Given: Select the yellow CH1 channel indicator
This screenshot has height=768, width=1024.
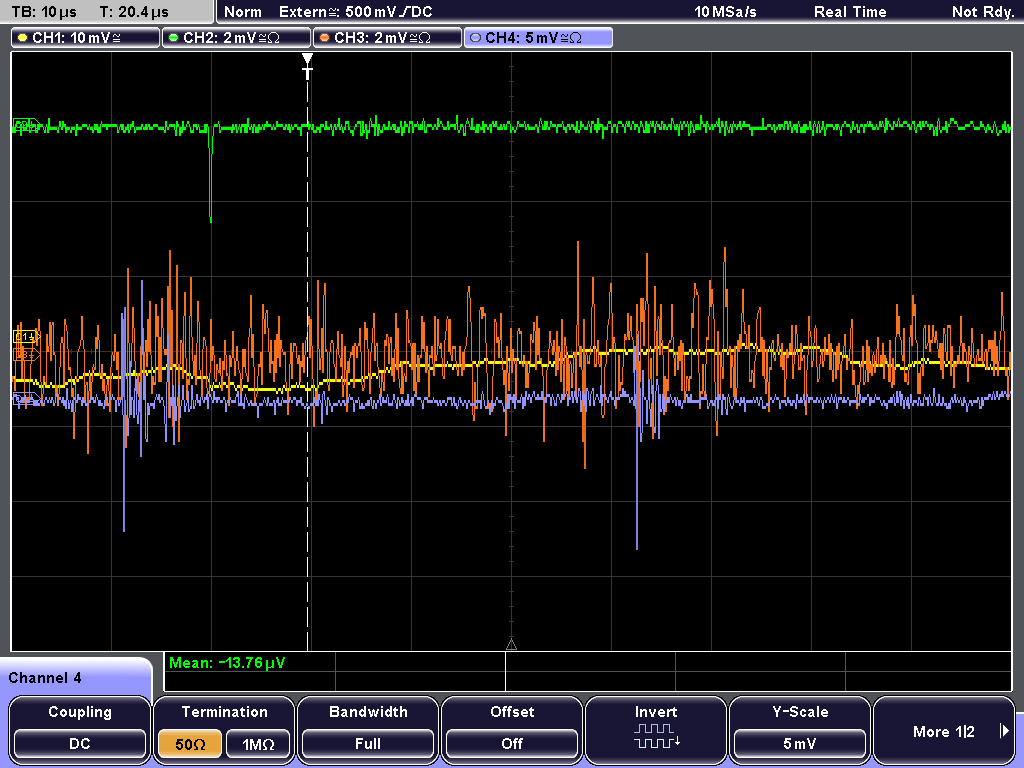Looking at the screenshot, I should [86, 38].
